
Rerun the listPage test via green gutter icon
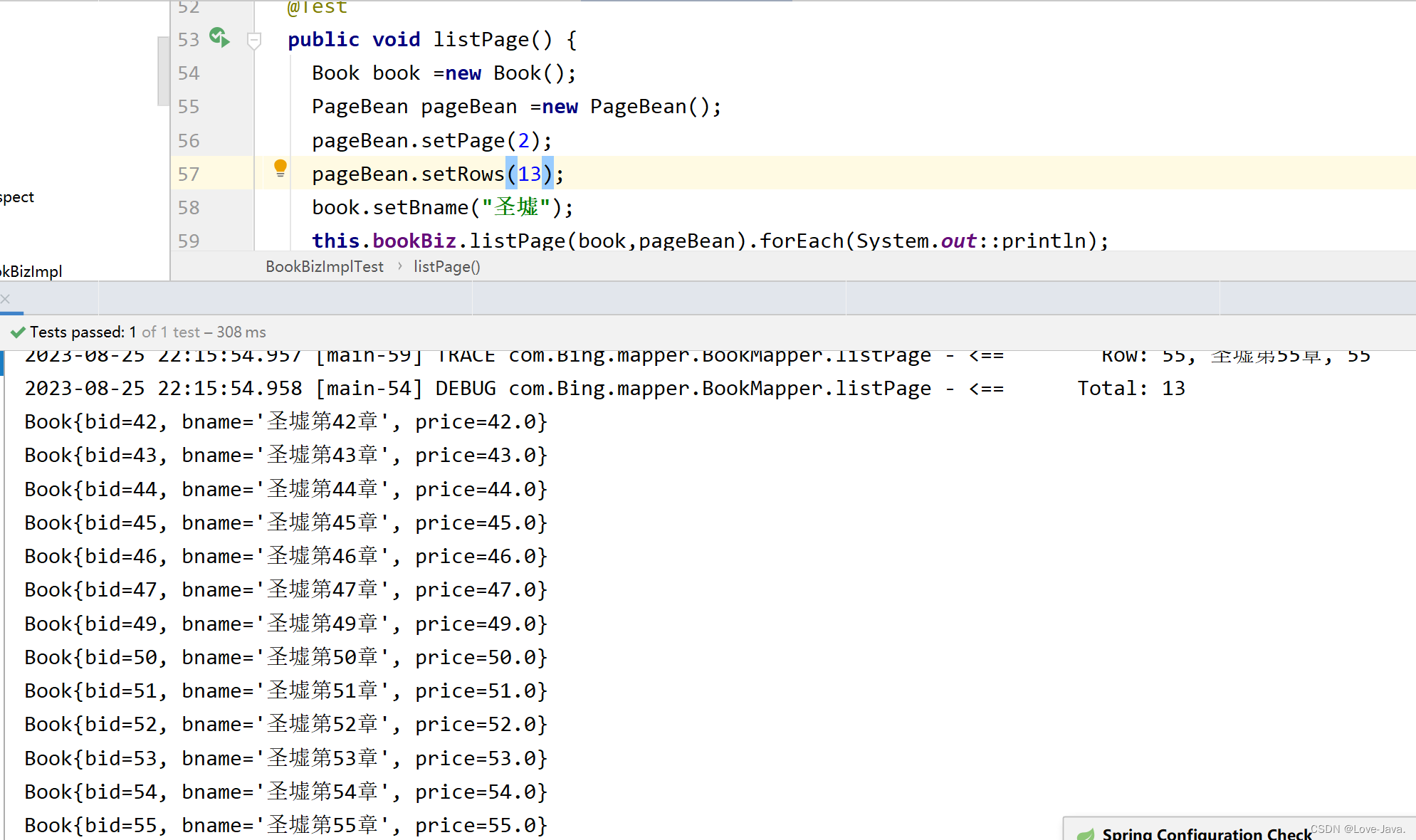click(219, 38)
